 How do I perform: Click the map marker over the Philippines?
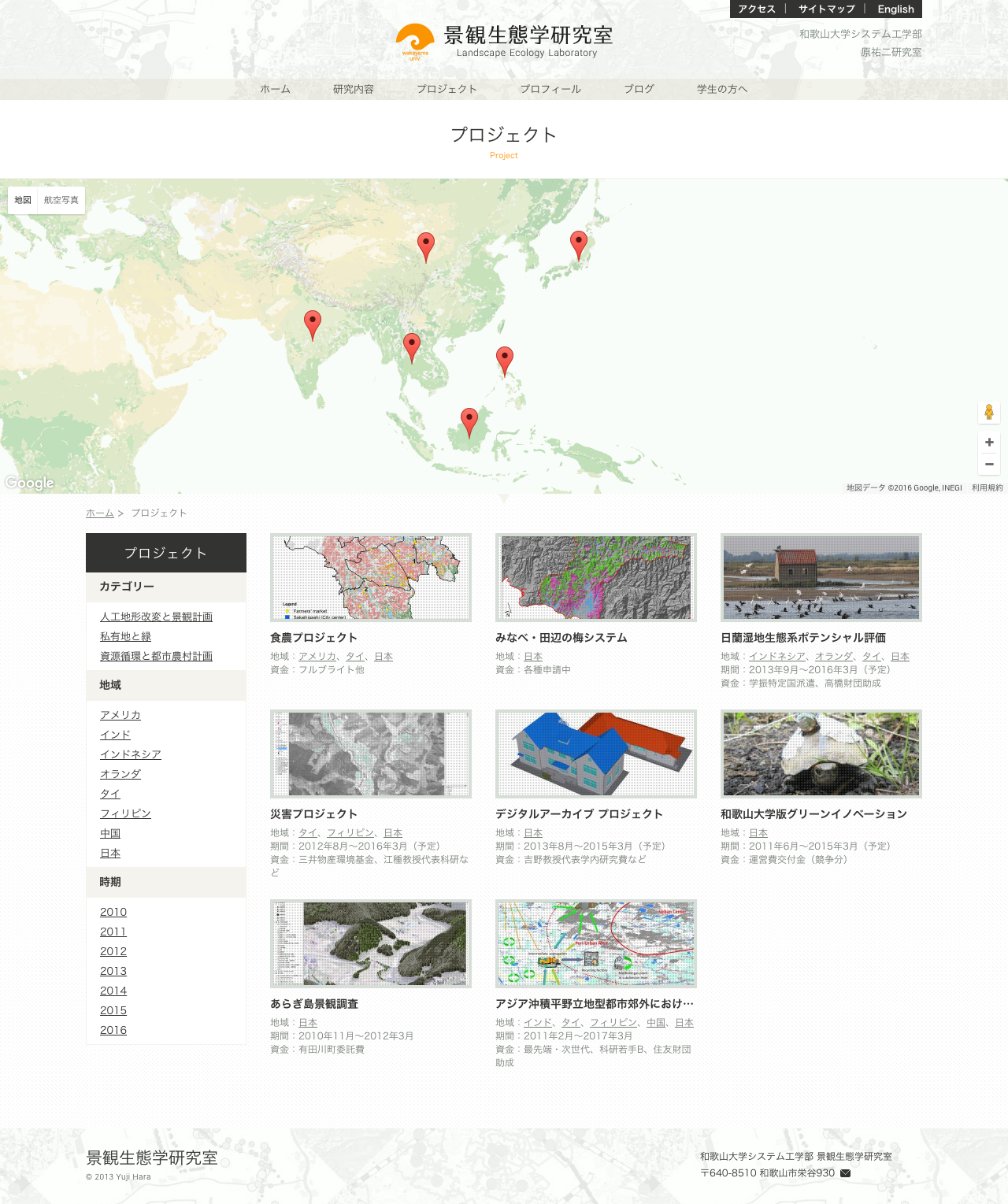[x=505, y=360]
